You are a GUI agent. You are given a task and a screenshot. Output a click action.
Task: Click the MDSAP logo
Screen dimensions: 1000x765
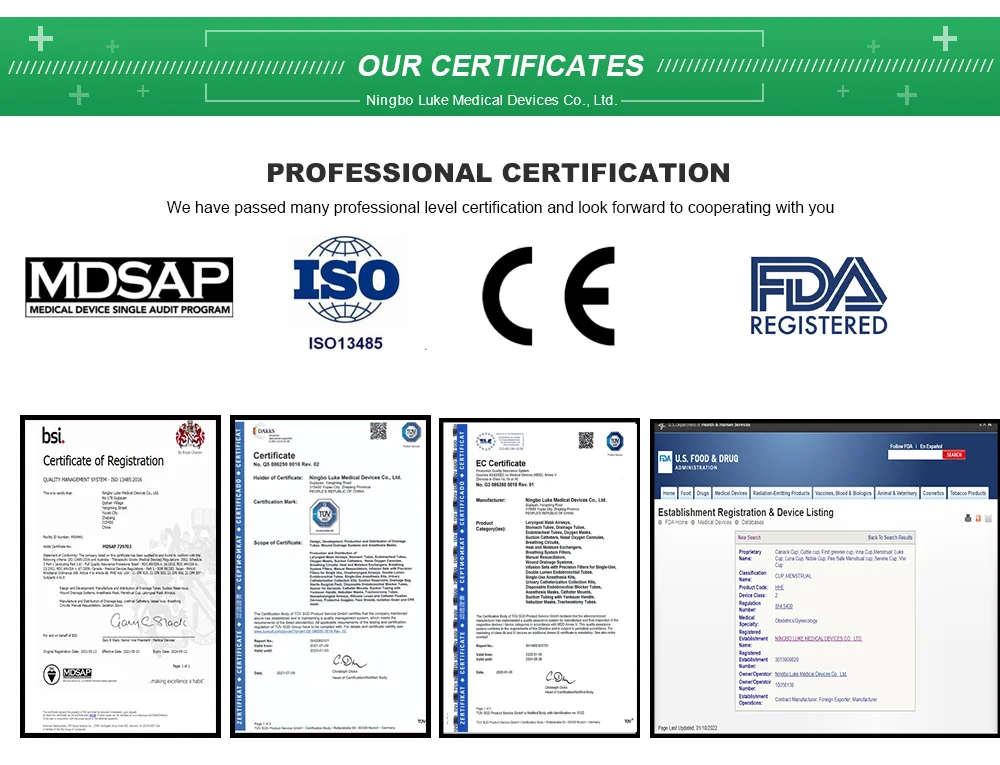[129, 287]
